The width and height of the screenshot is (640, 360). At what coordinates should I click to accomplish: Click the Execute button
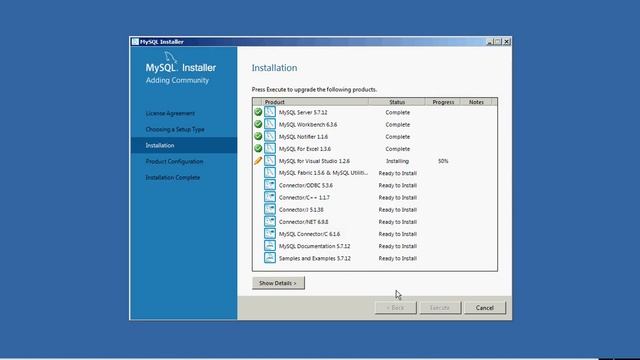pyautogui.click(x=440, y=308)
